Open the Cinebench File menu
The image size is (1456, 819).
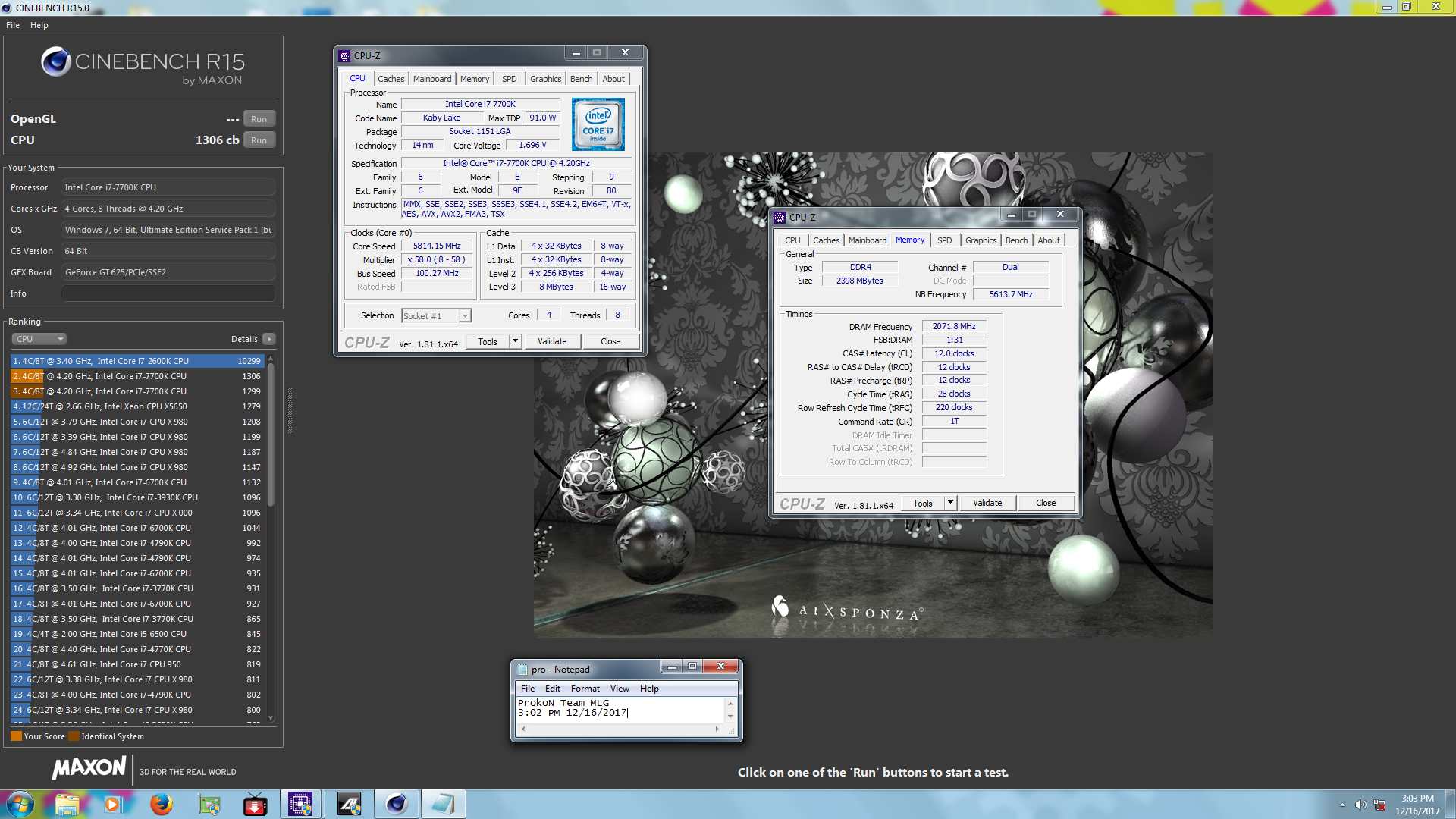(x=13, y=25)
